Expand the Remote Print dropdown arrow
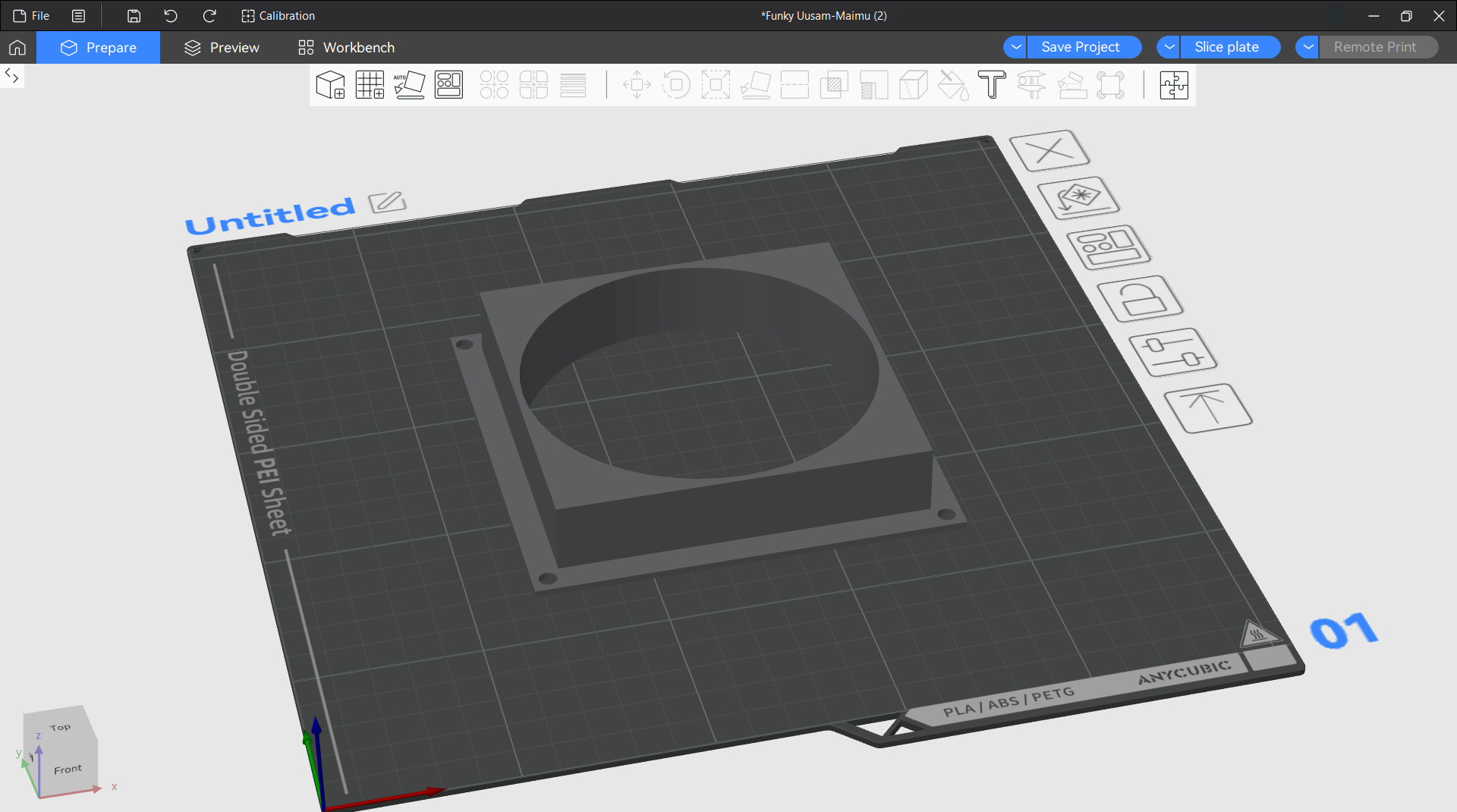This screenshot has width=1457, height=812. point(1308,47)
